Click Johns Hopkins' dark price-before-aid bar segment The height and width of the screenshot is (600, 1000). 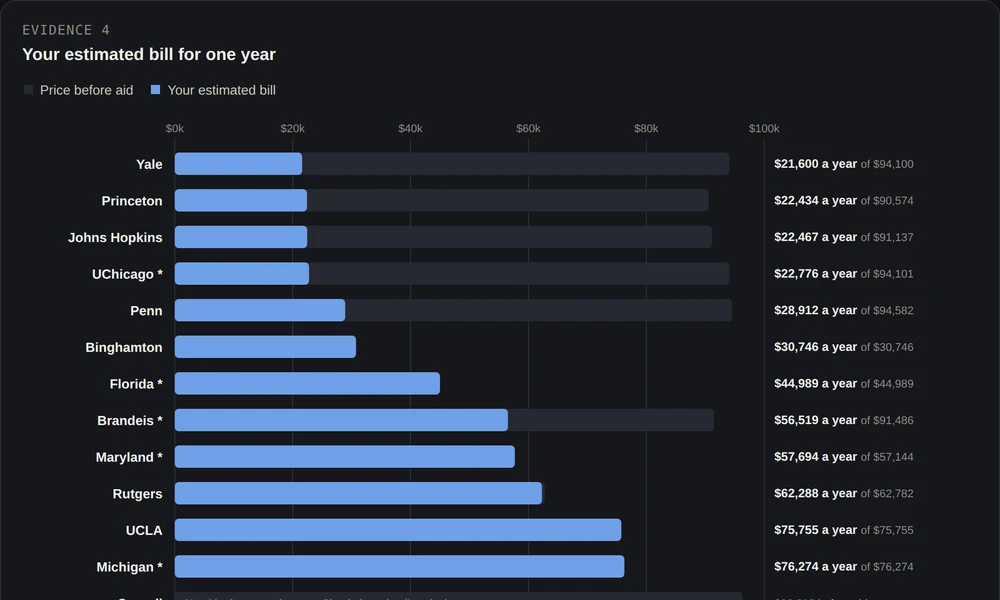click(510, 237)
